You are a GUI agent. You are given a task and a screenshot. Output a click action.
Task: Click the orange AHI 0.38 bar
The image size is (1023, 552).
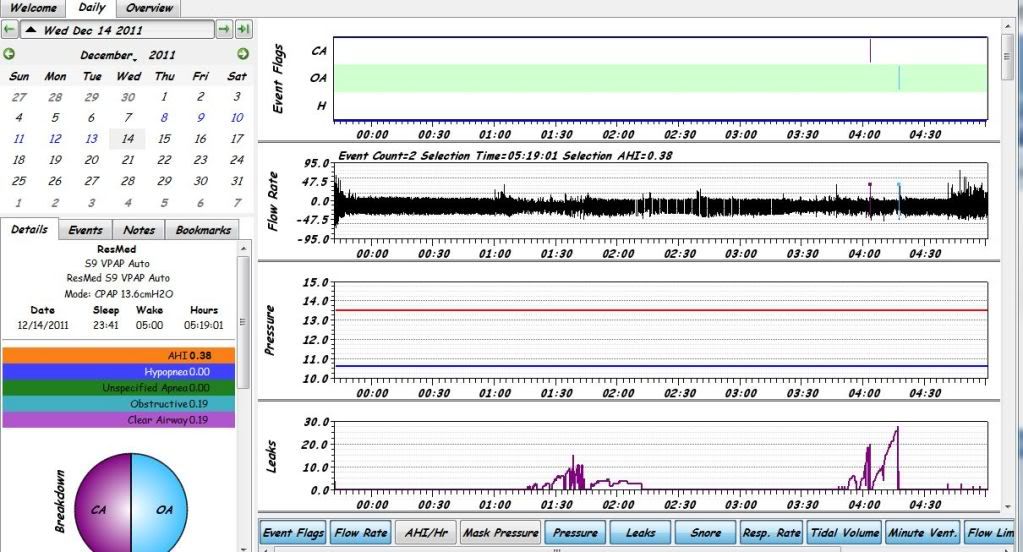click(119, 355)
